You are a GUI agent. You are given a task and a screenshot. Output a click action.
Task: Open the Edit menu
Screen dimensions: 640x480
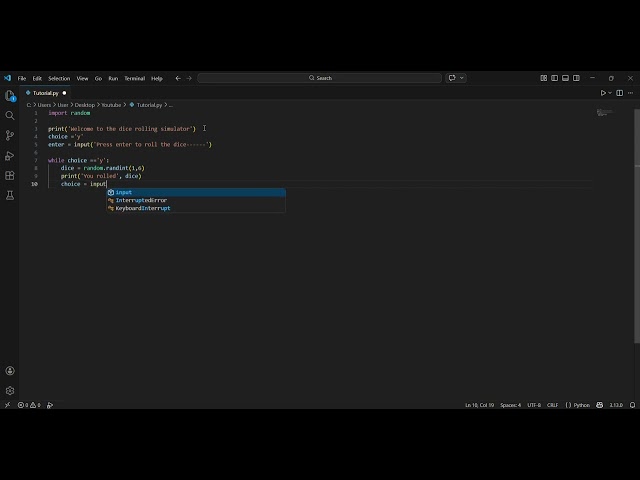click(x=37, y=78)
